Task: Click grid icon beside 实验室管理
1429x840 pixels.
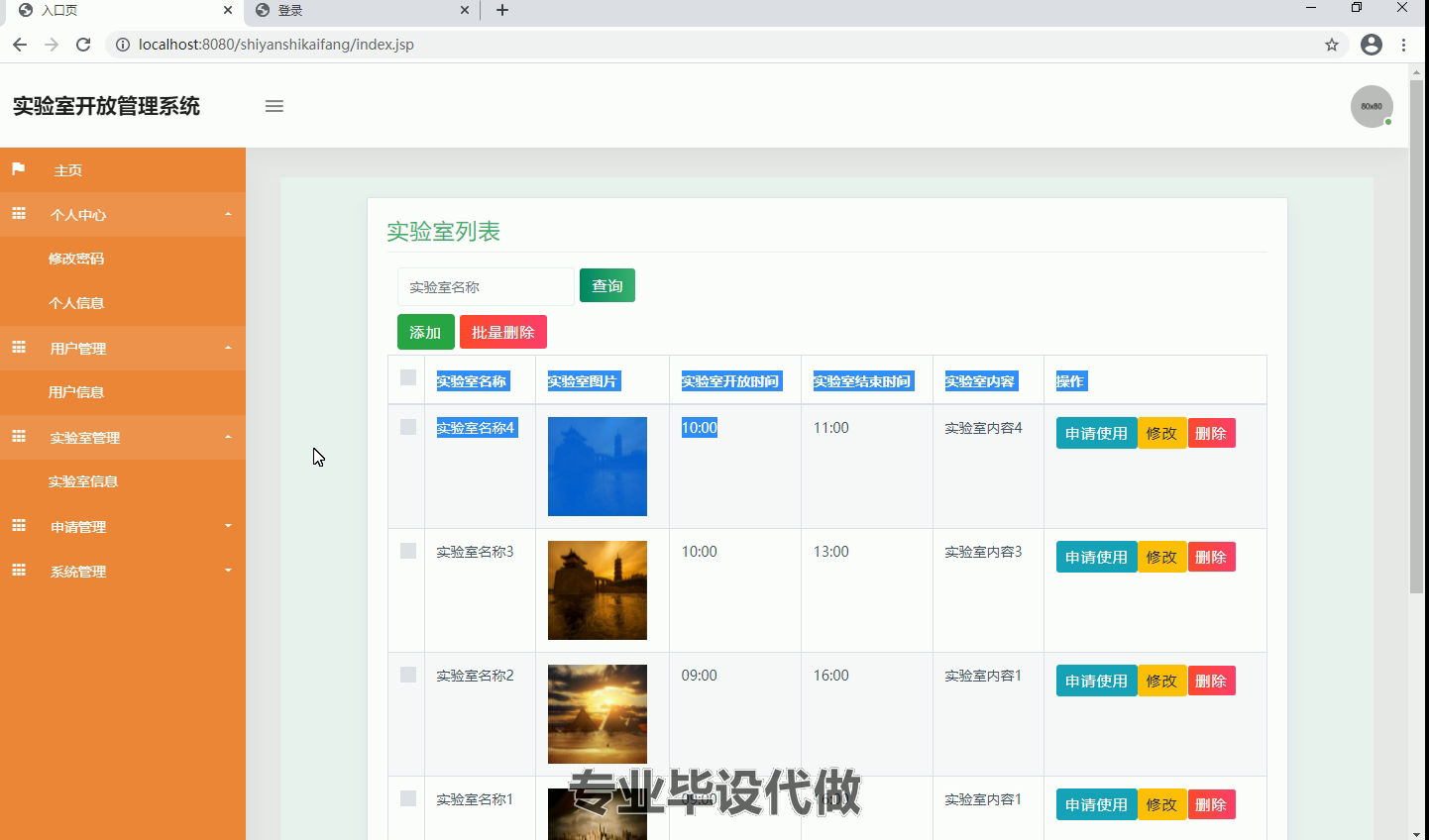Action: click(18, 437)
